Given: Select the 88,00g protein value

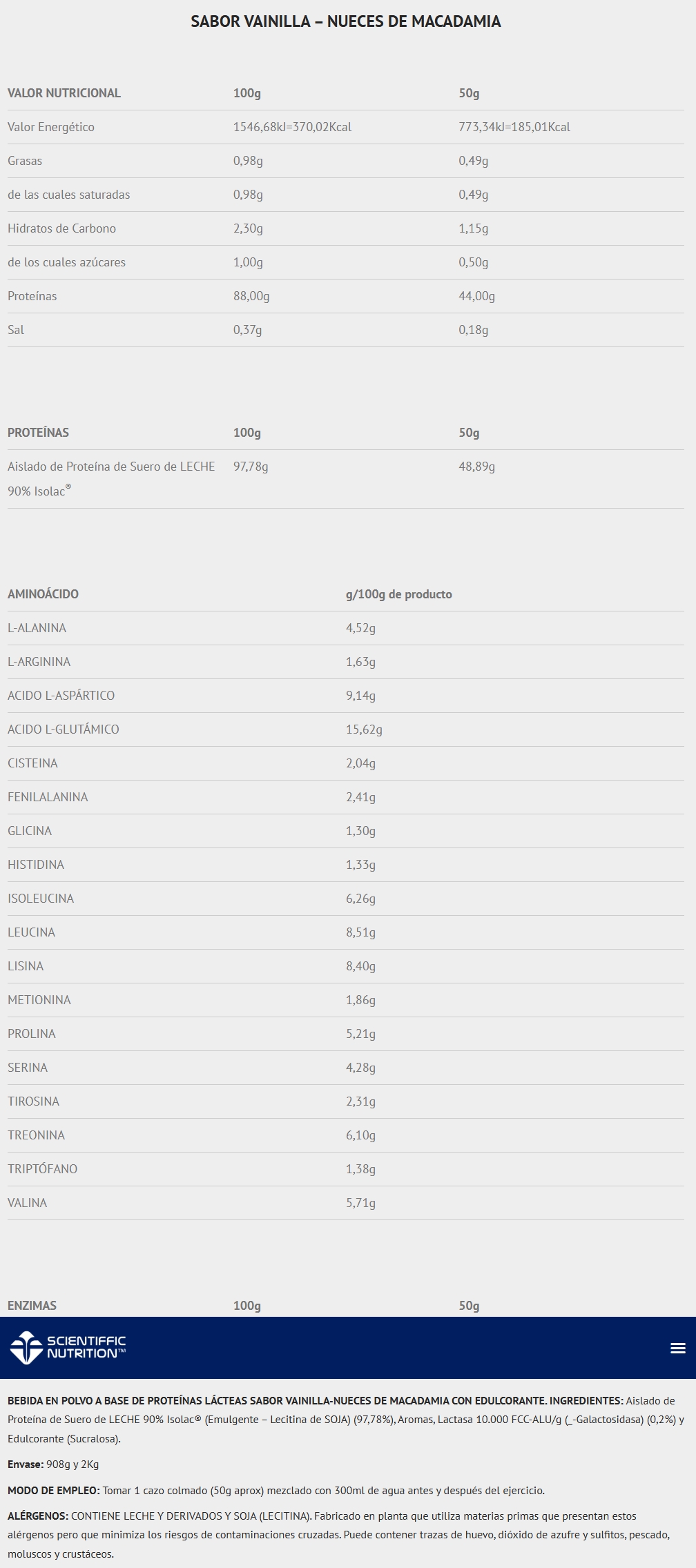Looking at the screenshot, I should click(251, 296).
